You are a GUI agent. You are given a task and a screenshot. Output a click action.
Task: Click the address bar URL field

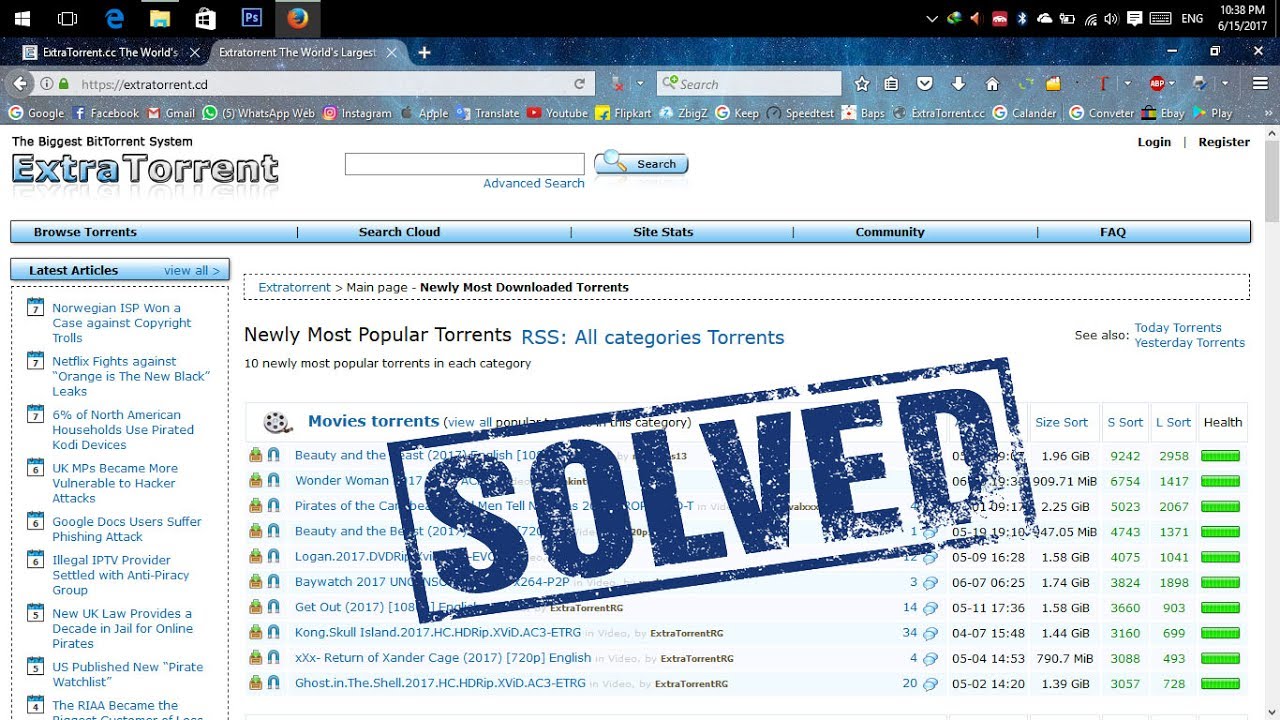pyautogui.click(x=320, y=84)
